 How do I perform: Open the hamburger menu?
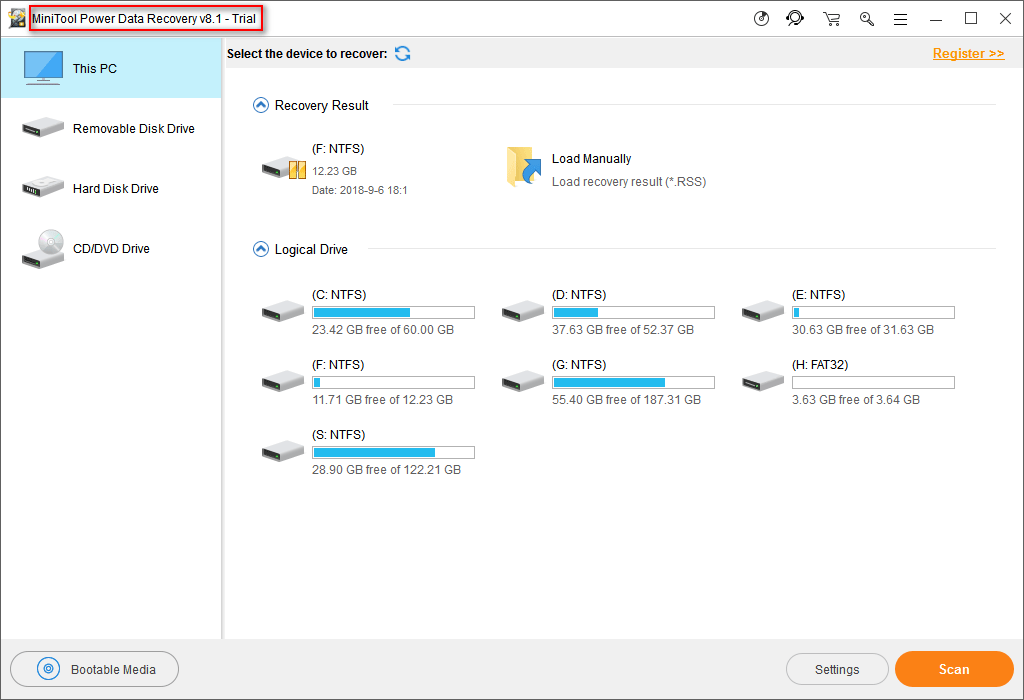tap(900, 18)
